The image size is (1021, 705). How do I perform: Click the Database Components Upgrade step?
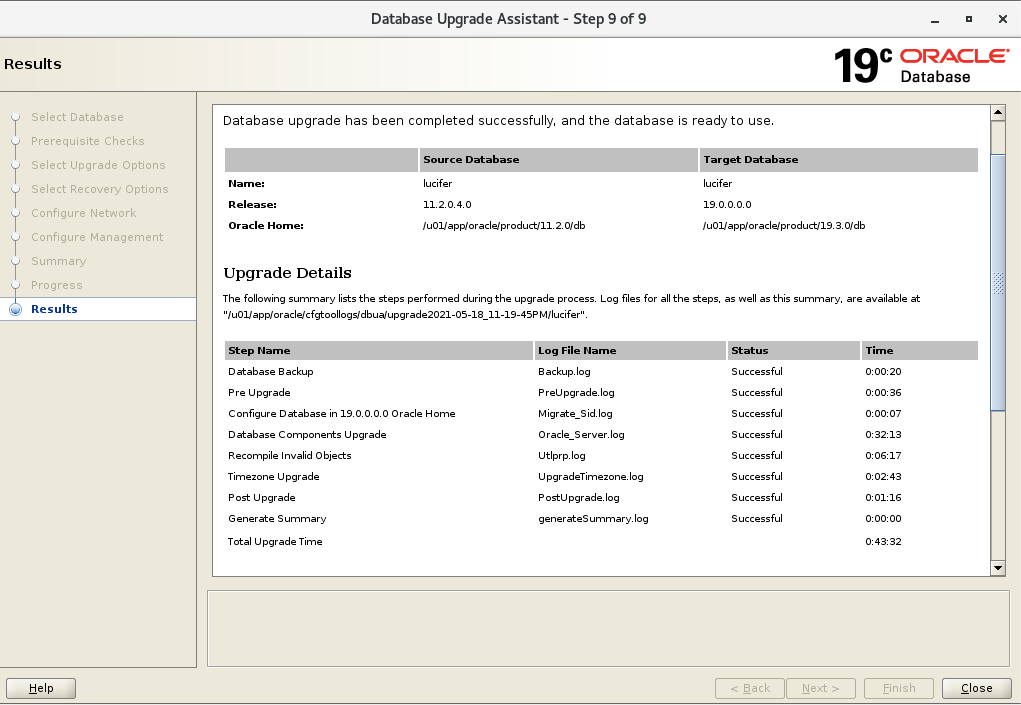(x=307, y=434)
